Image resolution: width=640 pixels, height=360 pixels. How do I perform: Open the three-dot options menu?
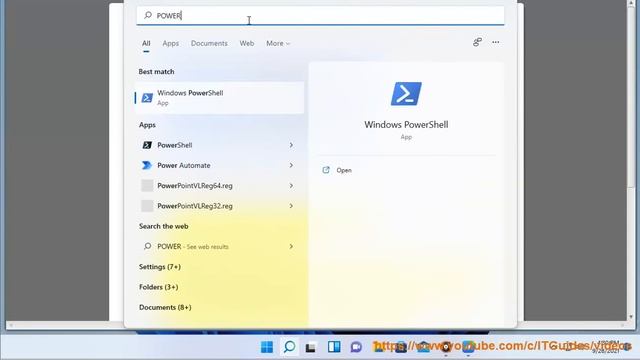pyautogui.click(x=496, y=42)
